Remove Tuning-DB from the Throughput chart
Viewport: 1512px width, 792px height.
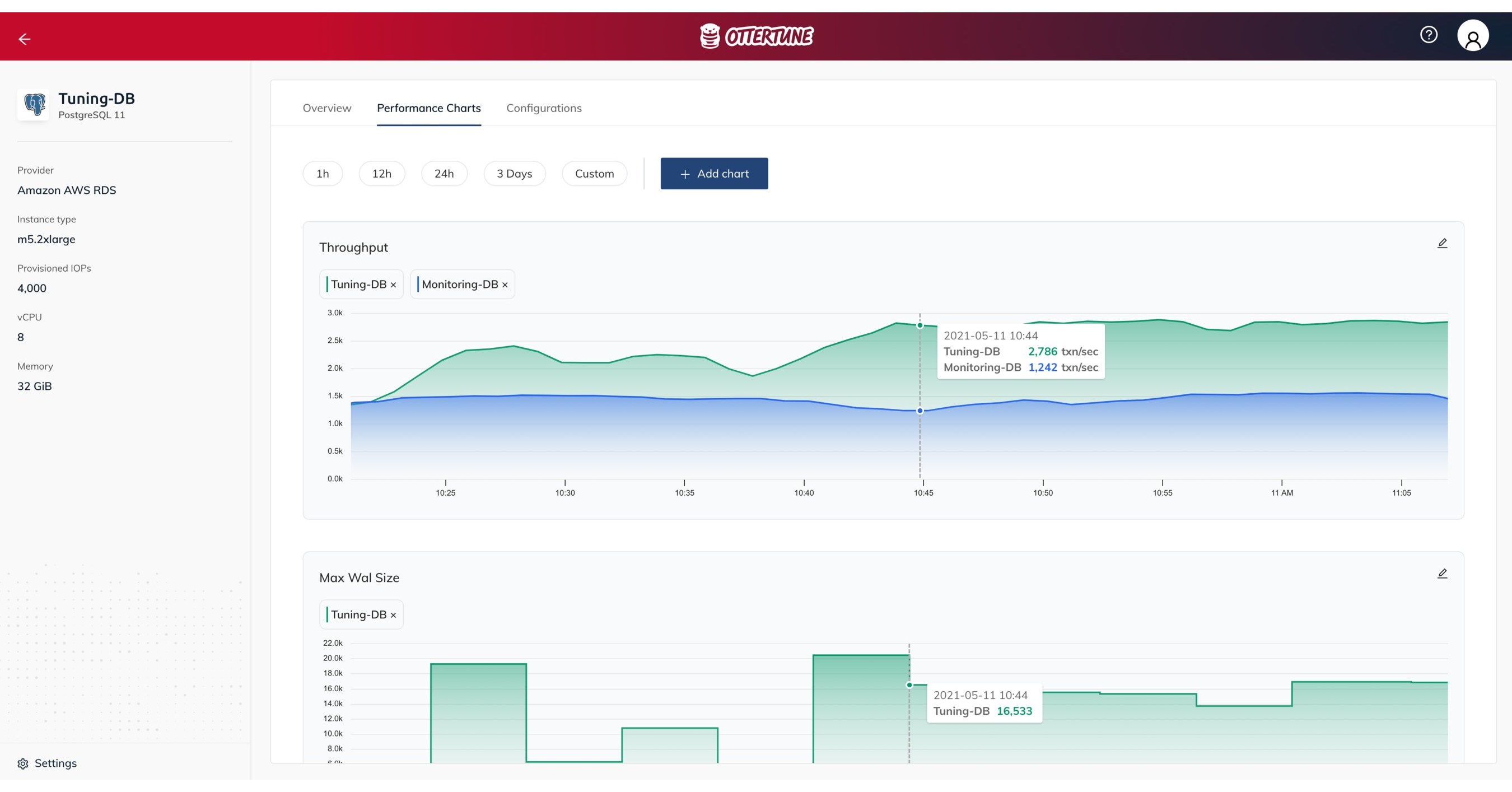click(x=394, y=284)
